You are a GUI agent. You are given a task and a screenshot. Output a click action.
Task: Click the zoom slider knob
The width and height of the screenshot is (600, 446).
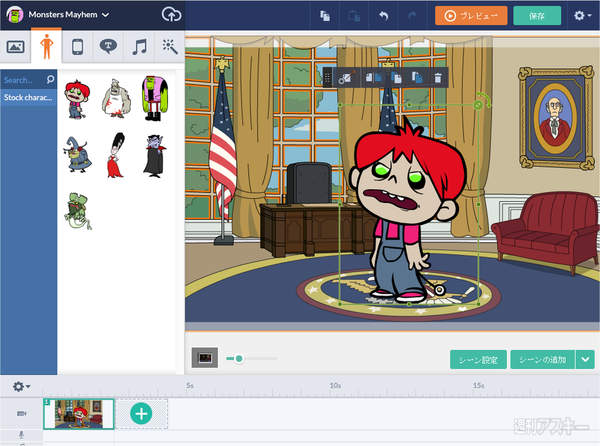coord(239,358)
